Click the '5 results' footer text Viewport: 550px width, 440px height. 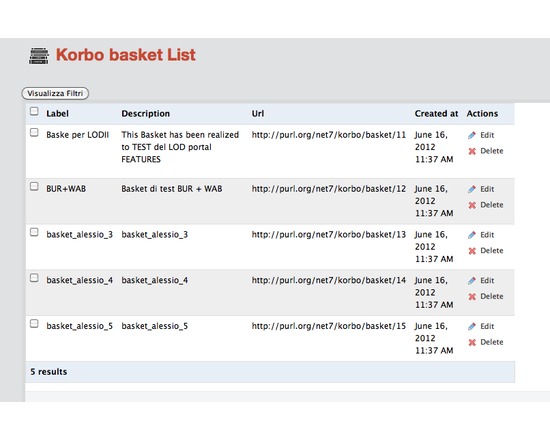coord(48,372)
